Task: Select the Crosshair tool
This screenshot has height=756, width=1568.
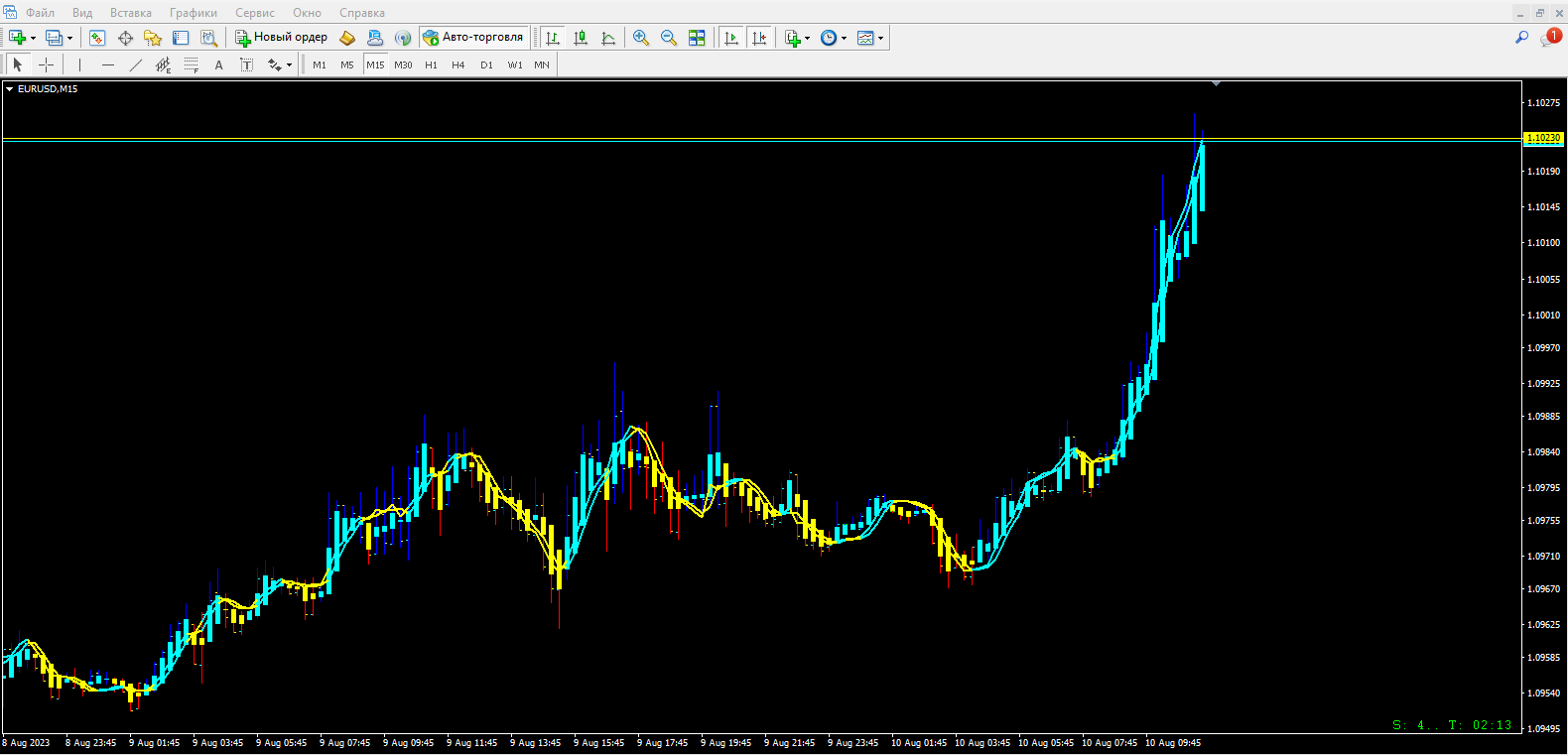Action: tap(46, 64)
